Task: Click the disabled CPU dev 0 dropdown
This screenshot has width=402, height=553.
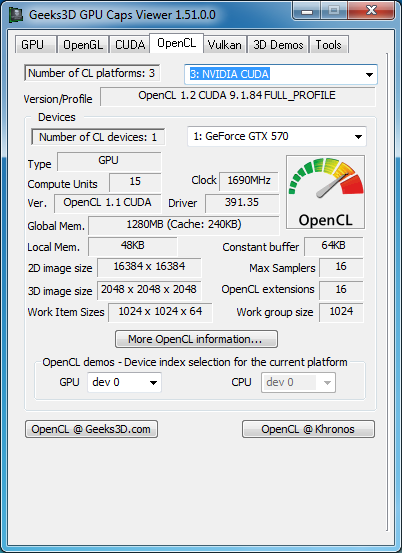Action: [x=298, y=382]
